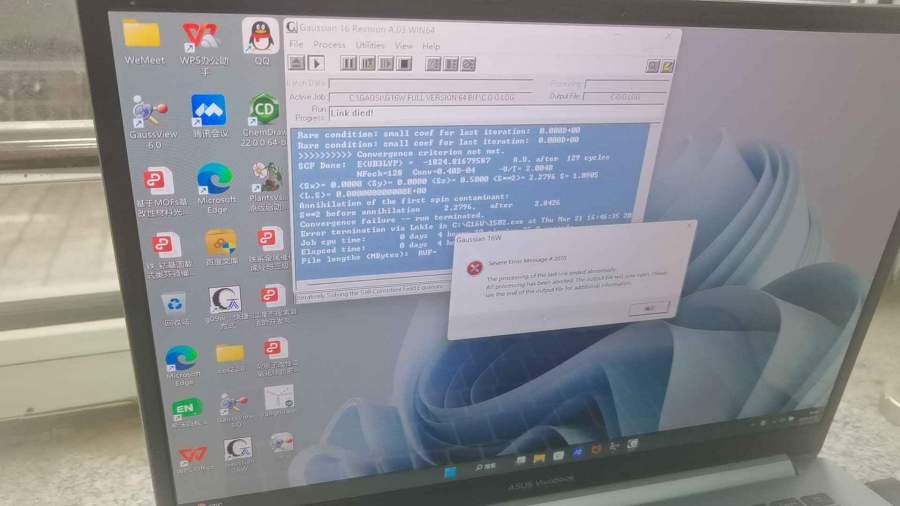The width and height of the screenshot is (900, 506).
Task: Open the WeMeet folder on desktop
Action: (x=142, y=42)
